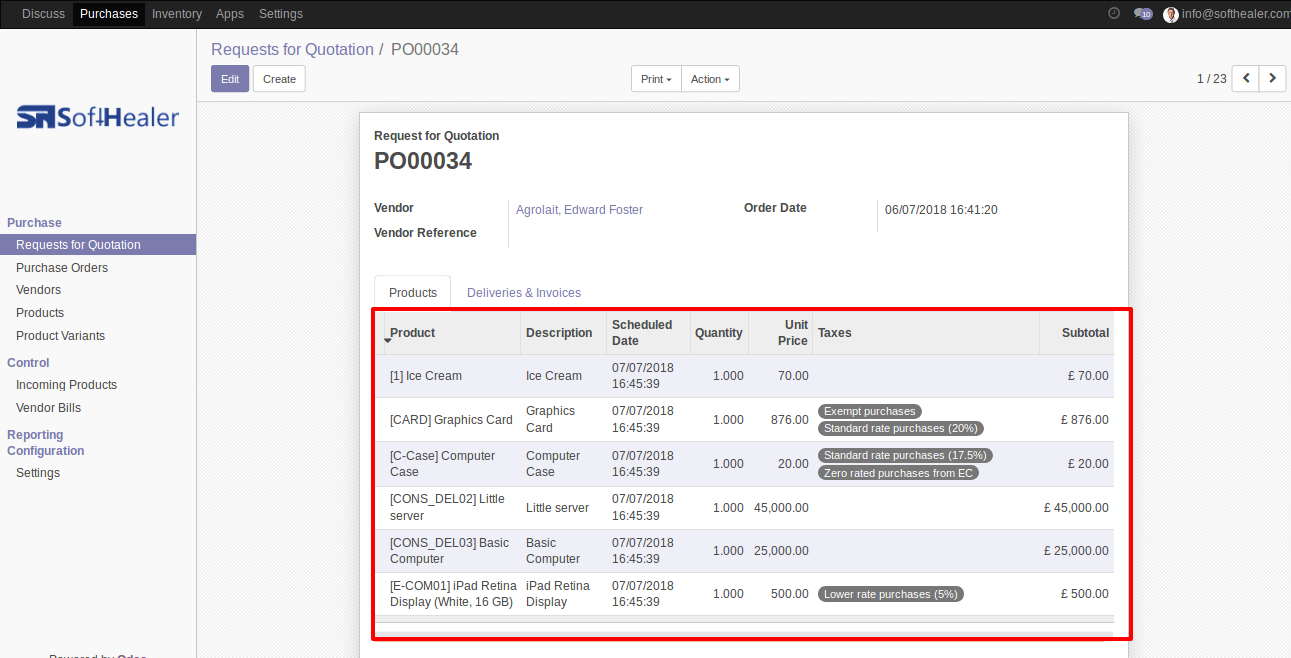Select the [C-Case] Computer Case product cell
This screenshot has width=1291, height=658.
451,464
